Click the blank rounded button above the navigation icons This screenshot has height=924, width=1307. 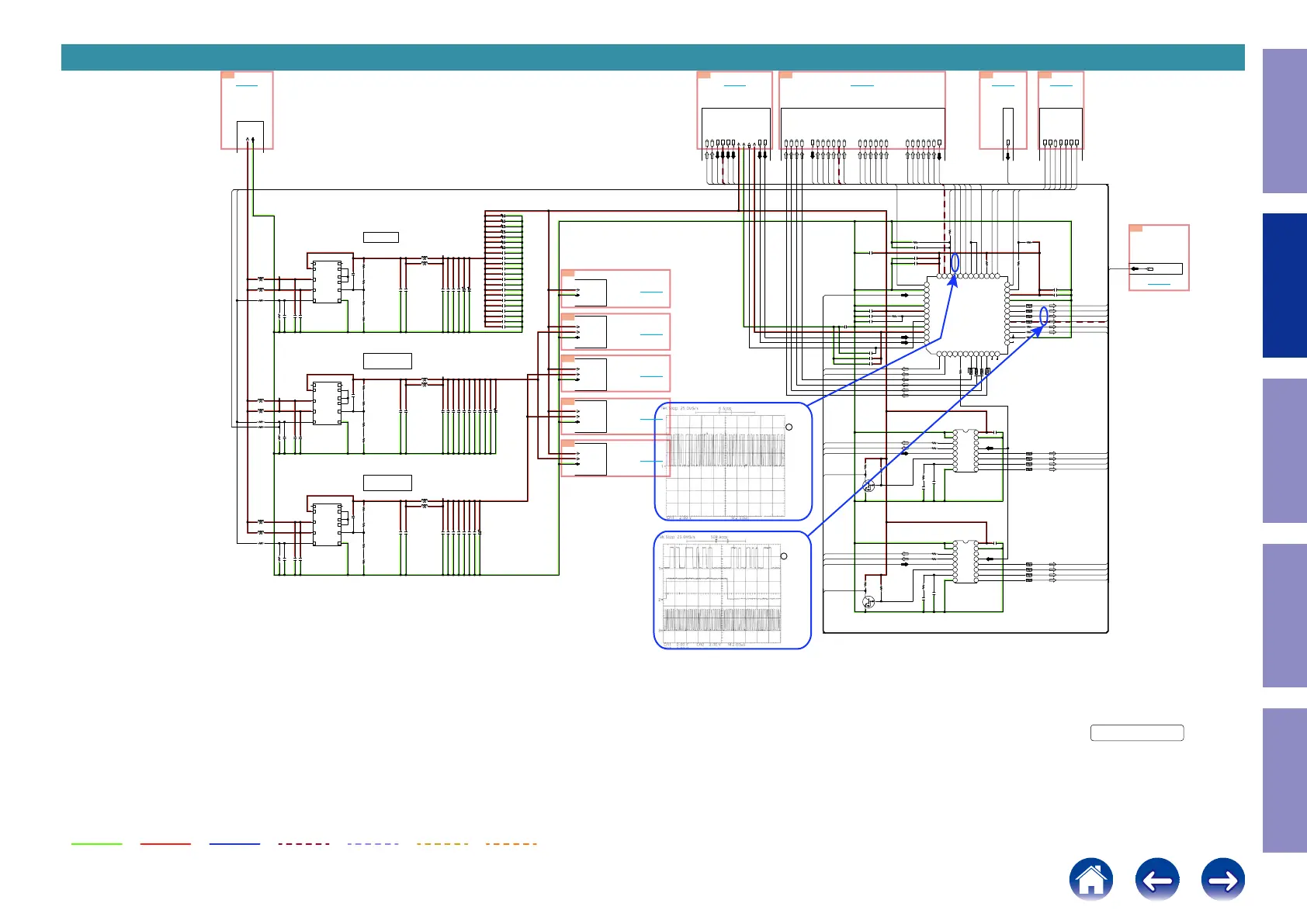tap(1137, 733)
